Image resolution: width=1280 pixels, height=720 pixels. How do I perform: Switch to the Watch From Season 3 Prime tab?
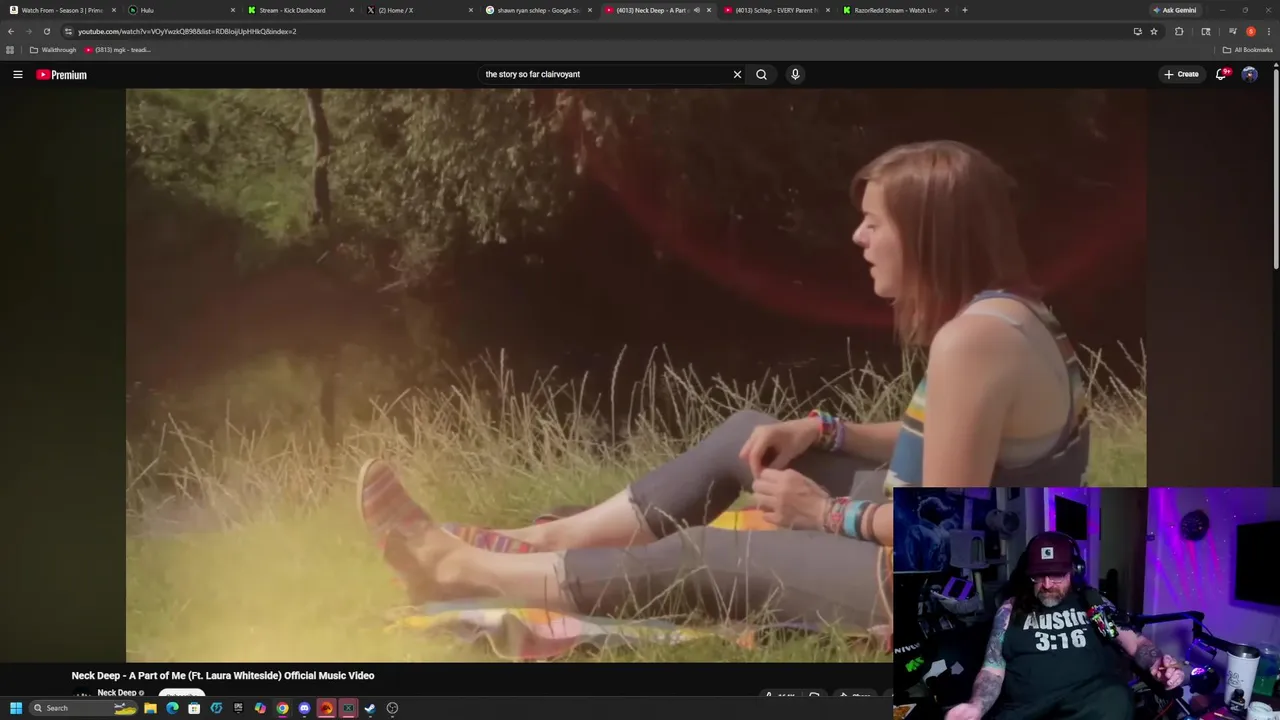62,10
